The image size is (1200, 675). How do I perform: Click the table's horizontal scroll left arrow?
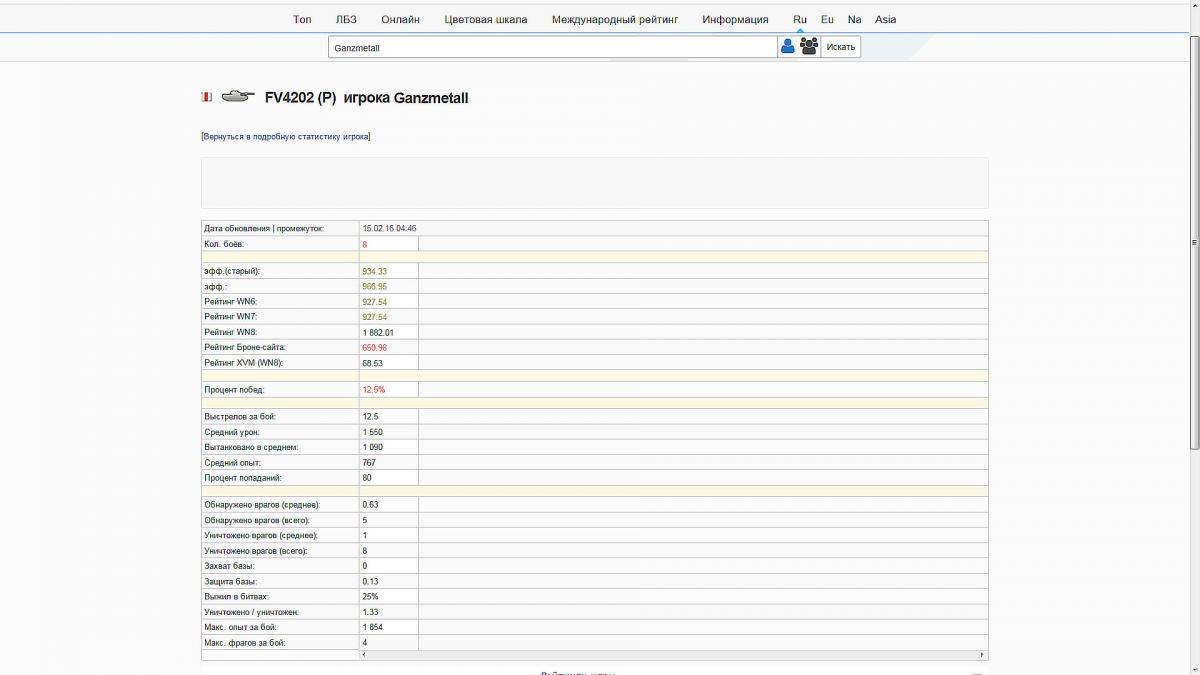(x=364, y=655)
